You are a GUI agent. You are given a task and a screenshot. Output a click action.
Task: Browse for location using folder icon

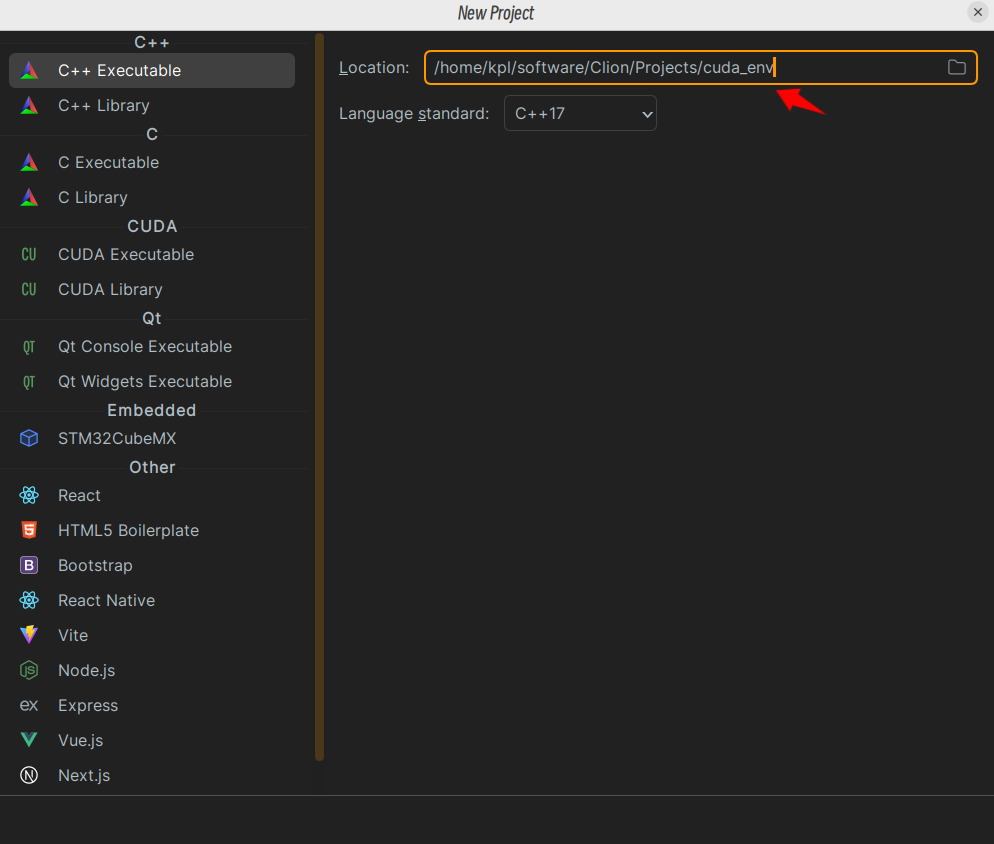[x=957, y=67]
